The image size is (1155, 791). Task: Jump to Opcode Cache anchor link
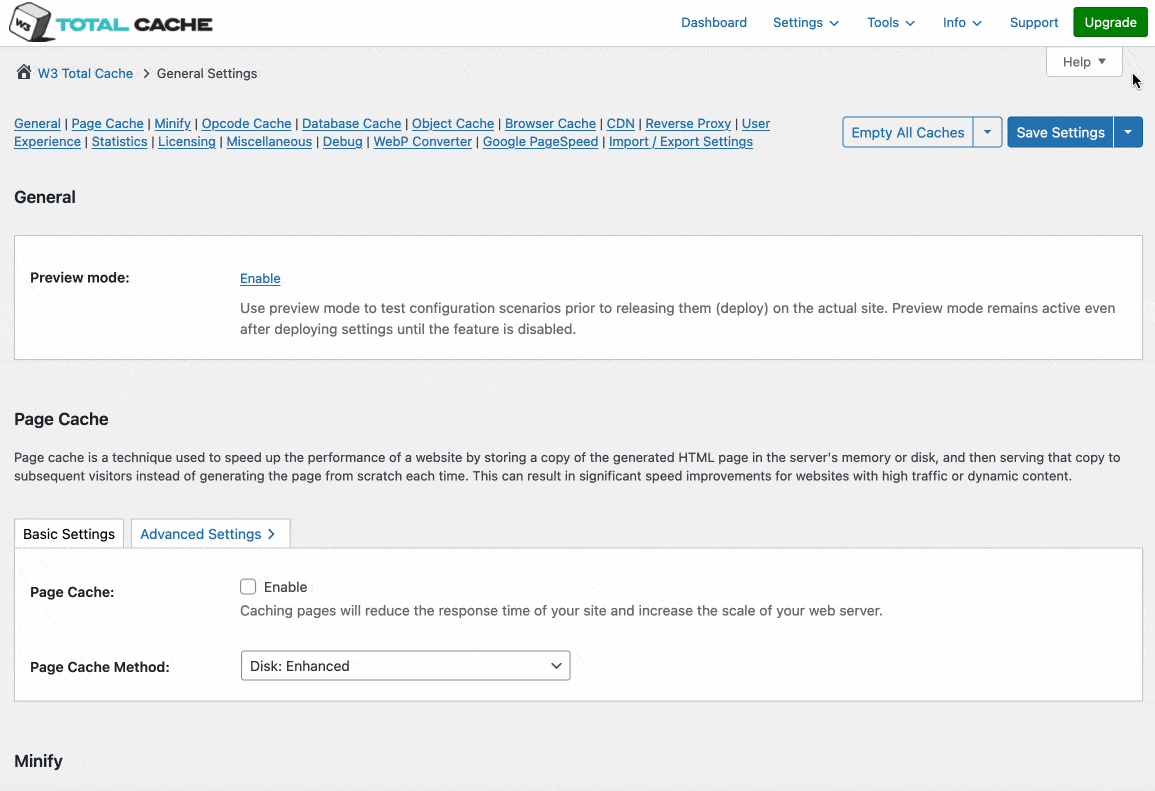tap(246, 124)
